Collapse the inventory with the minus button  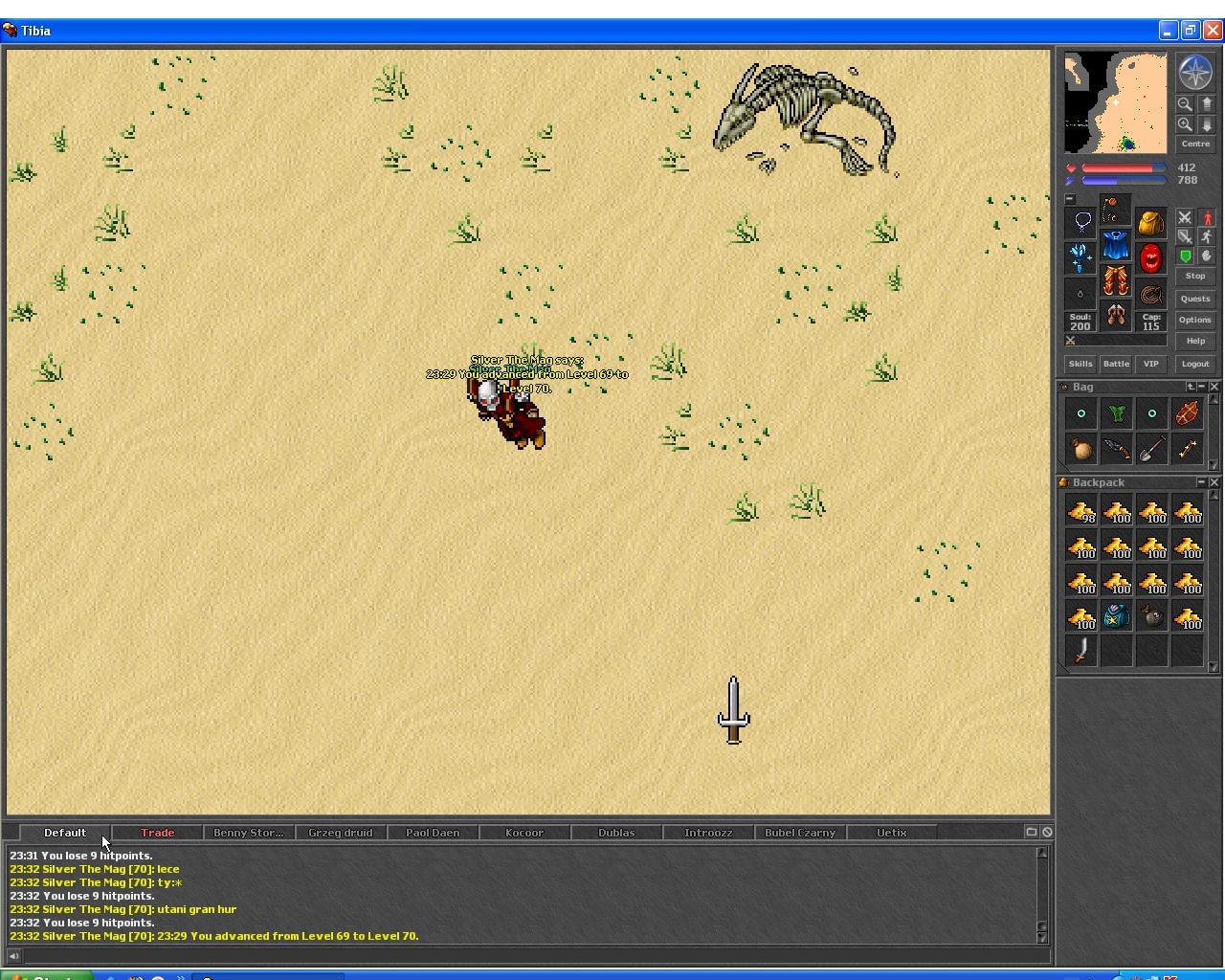[x=1070, y=199]
